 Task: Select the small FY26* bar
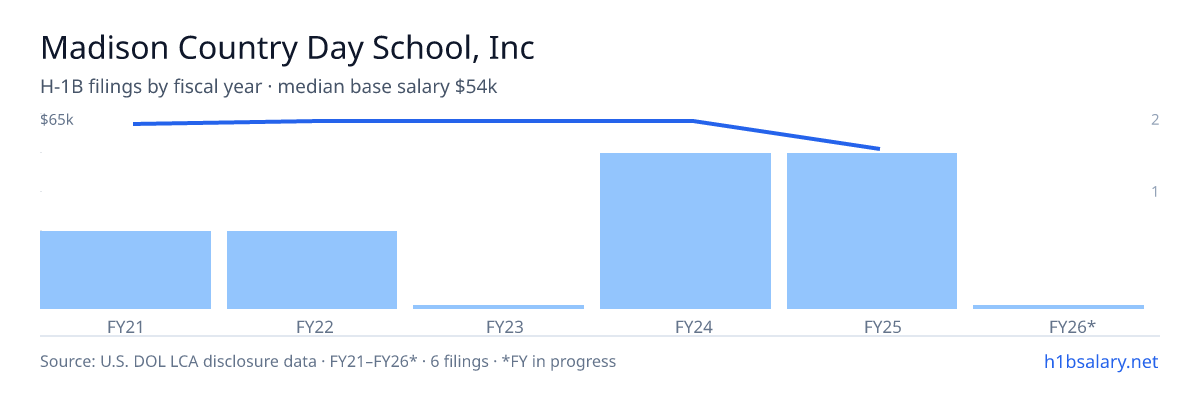coord(1058,307)
